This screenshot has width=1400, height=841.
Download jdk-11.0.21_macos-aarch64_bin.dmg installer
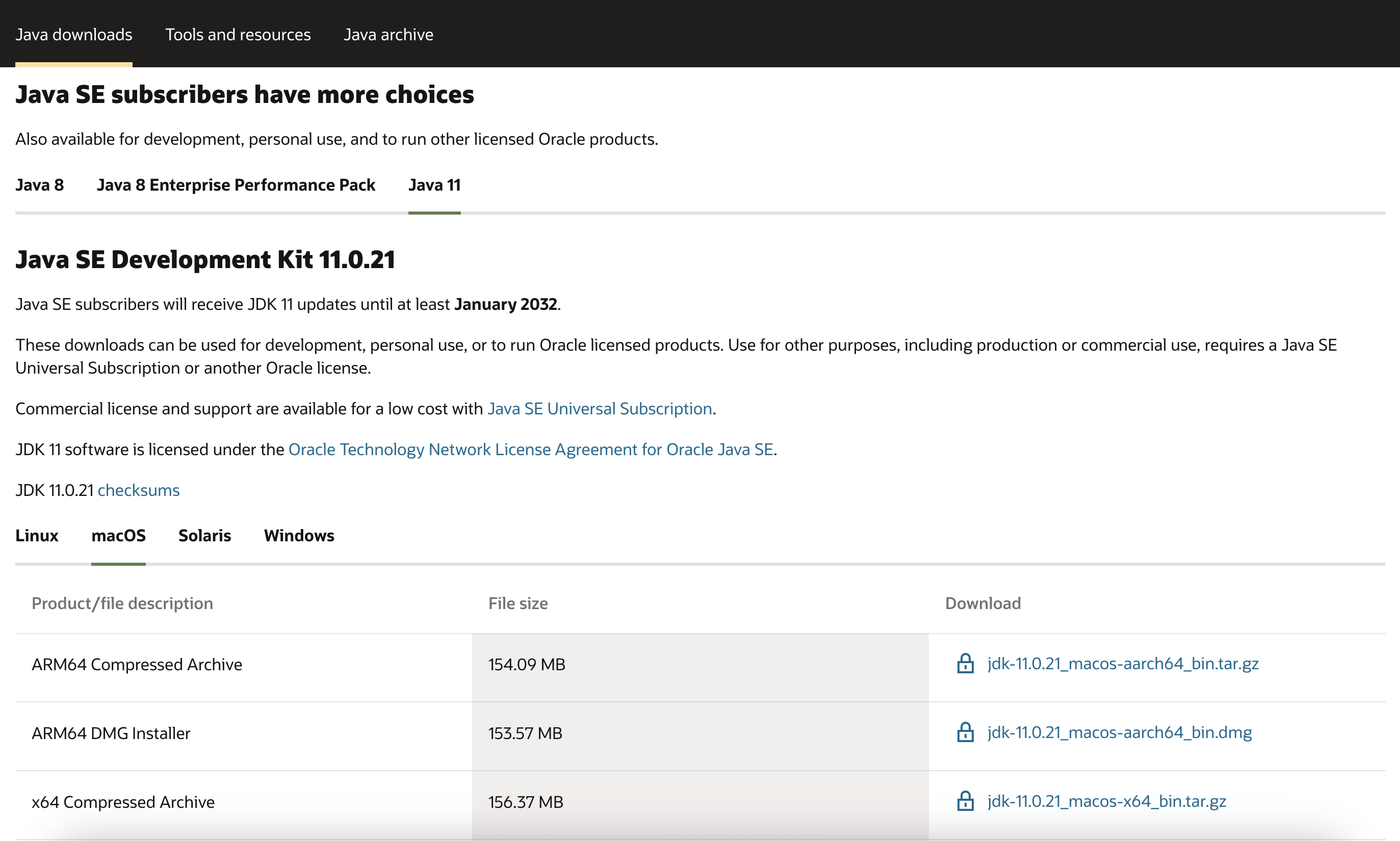1119,732
